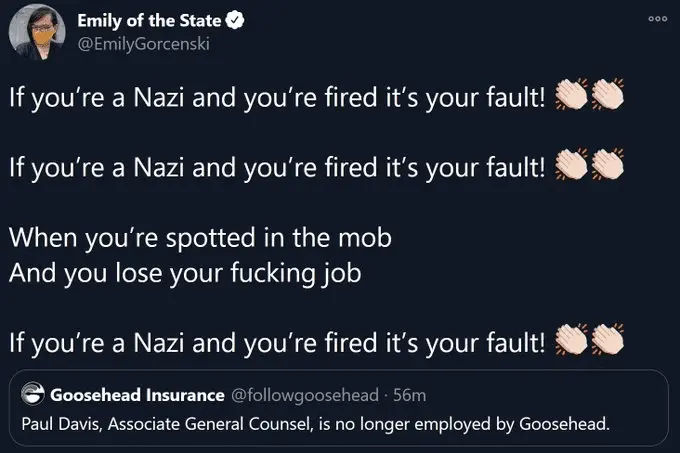Click the "And you lose your" job line
Viewport: 680px width, 453px height.
(x=178, y=276)
